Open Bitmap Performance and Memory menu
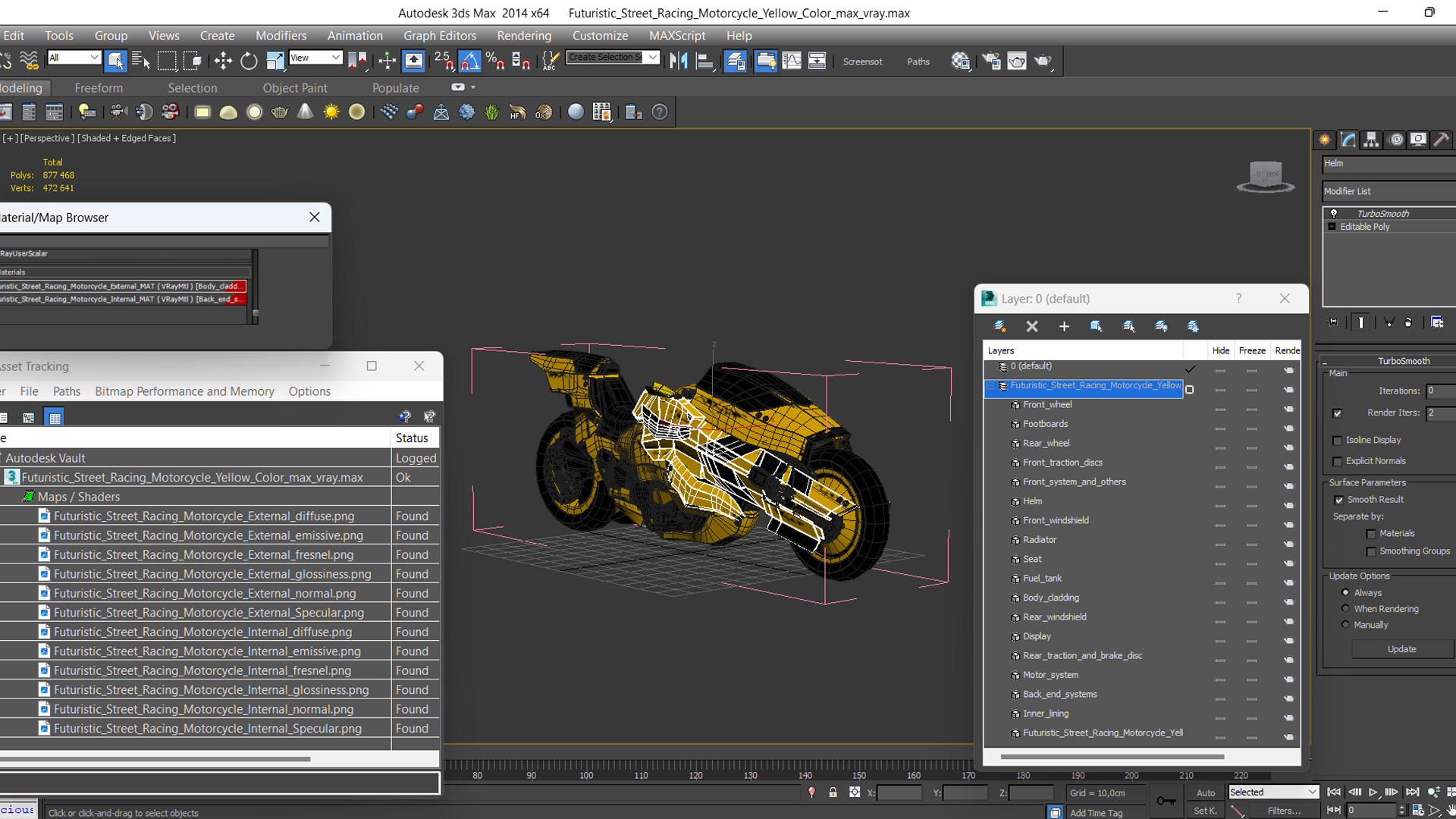1456x819 pixels. coord(184,391)
